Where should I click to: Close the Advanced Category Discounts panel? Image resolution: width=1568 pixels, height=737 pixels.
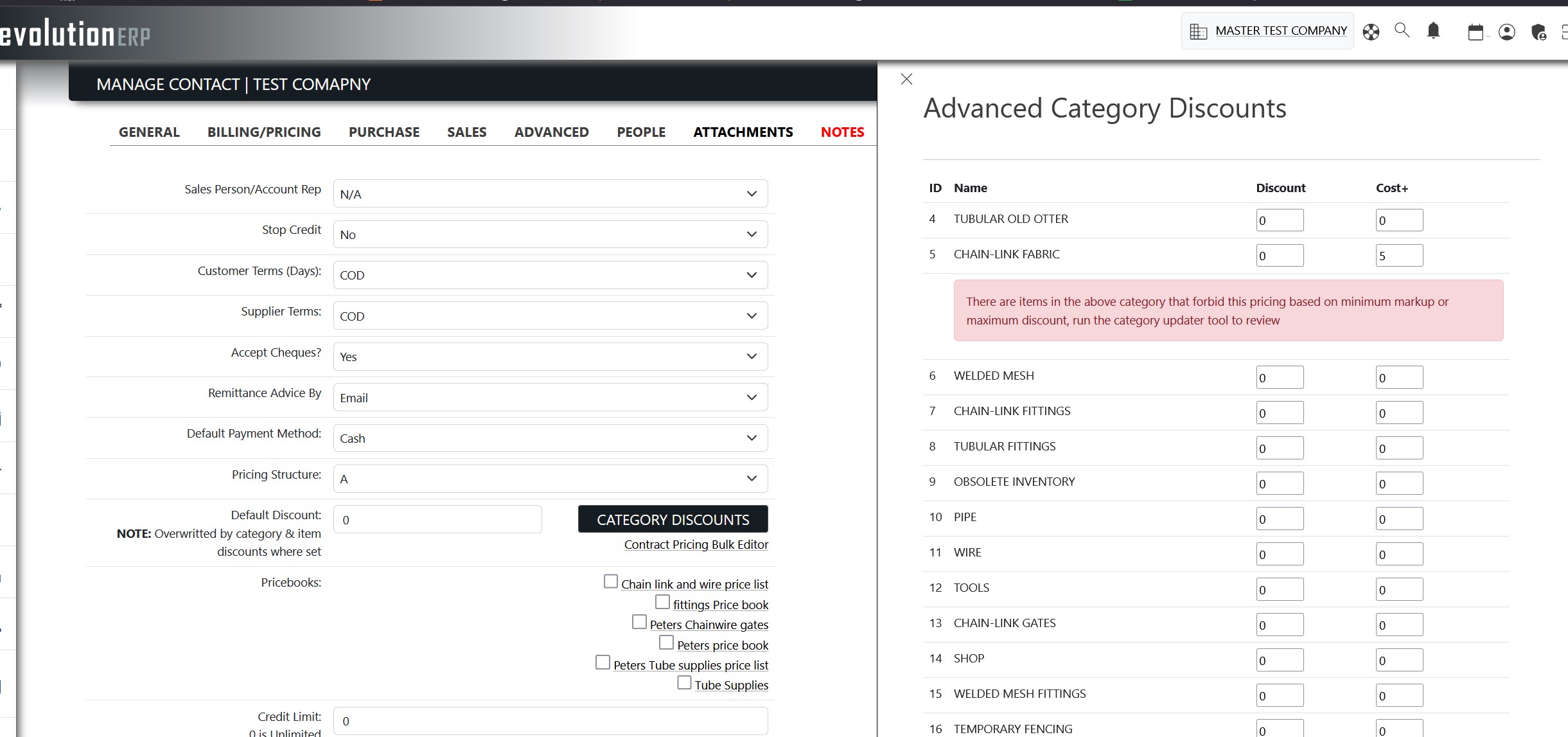coord(906,79)
